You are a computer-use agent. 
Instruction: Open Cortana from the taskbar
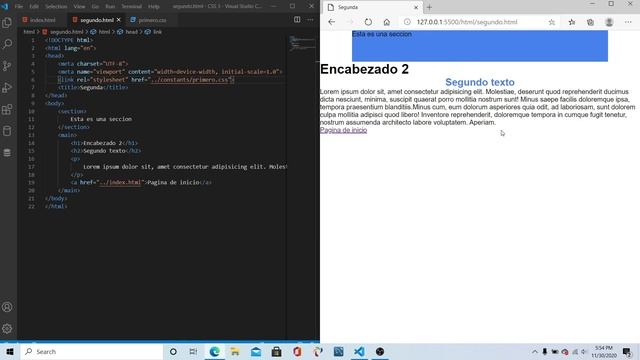(173, 351)
